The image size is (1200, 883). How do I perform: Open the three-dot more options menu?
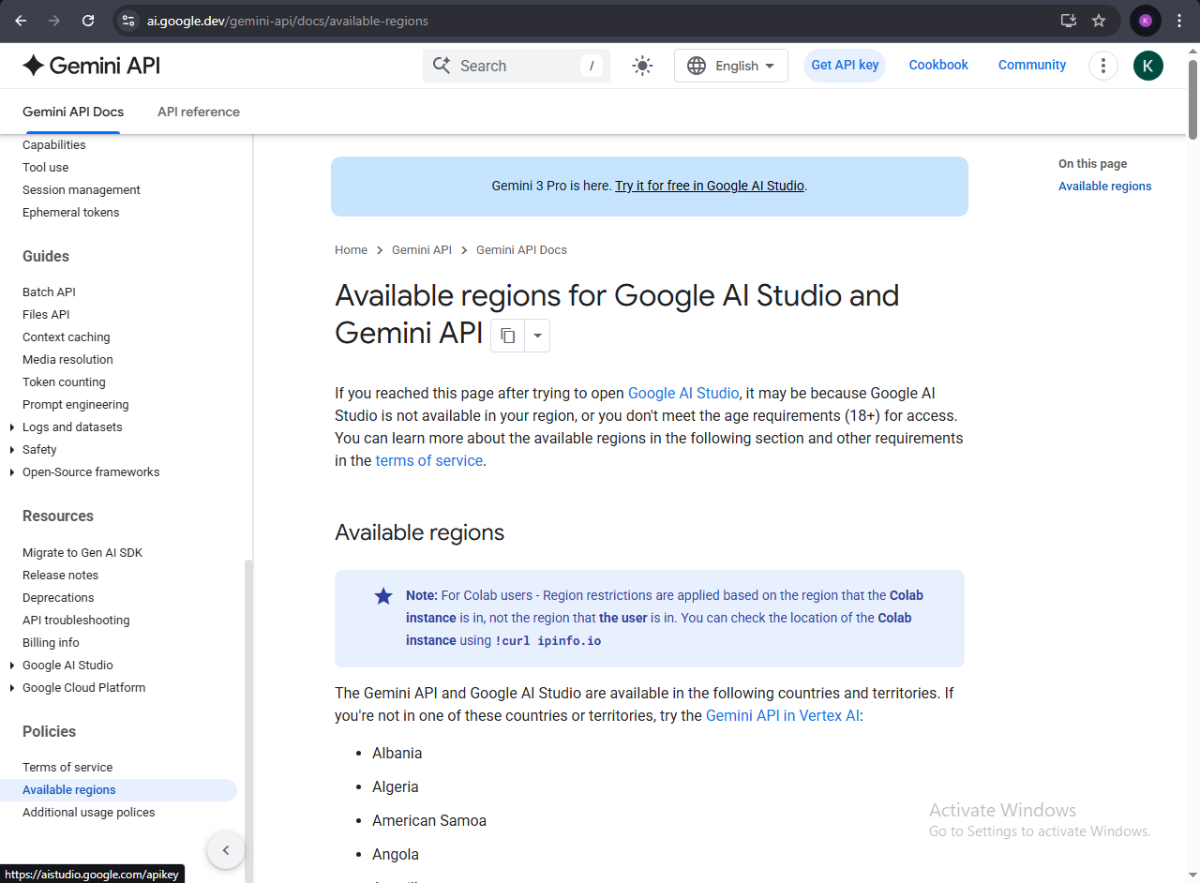(x=1103, y=66)
